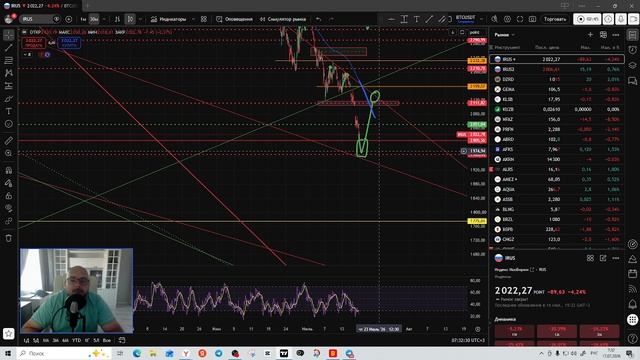Hide all drawings with the eye icon
This screenshot has height=360, width=640.
coord(9,209)
